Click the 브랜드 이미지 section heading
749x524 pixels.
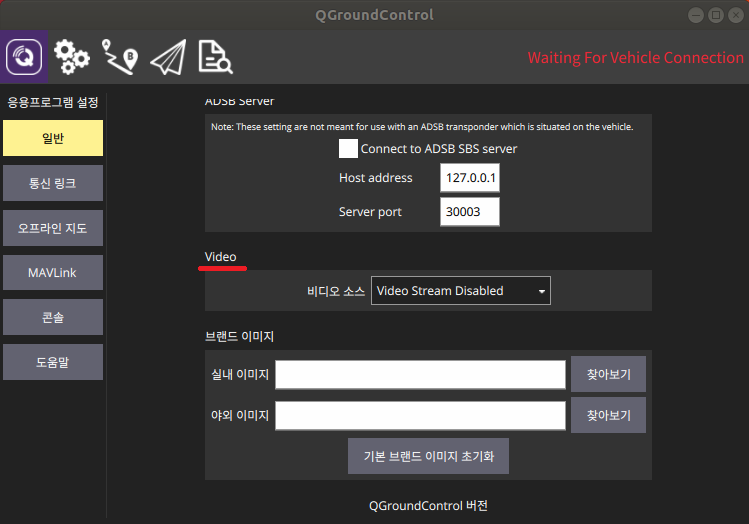239,337
